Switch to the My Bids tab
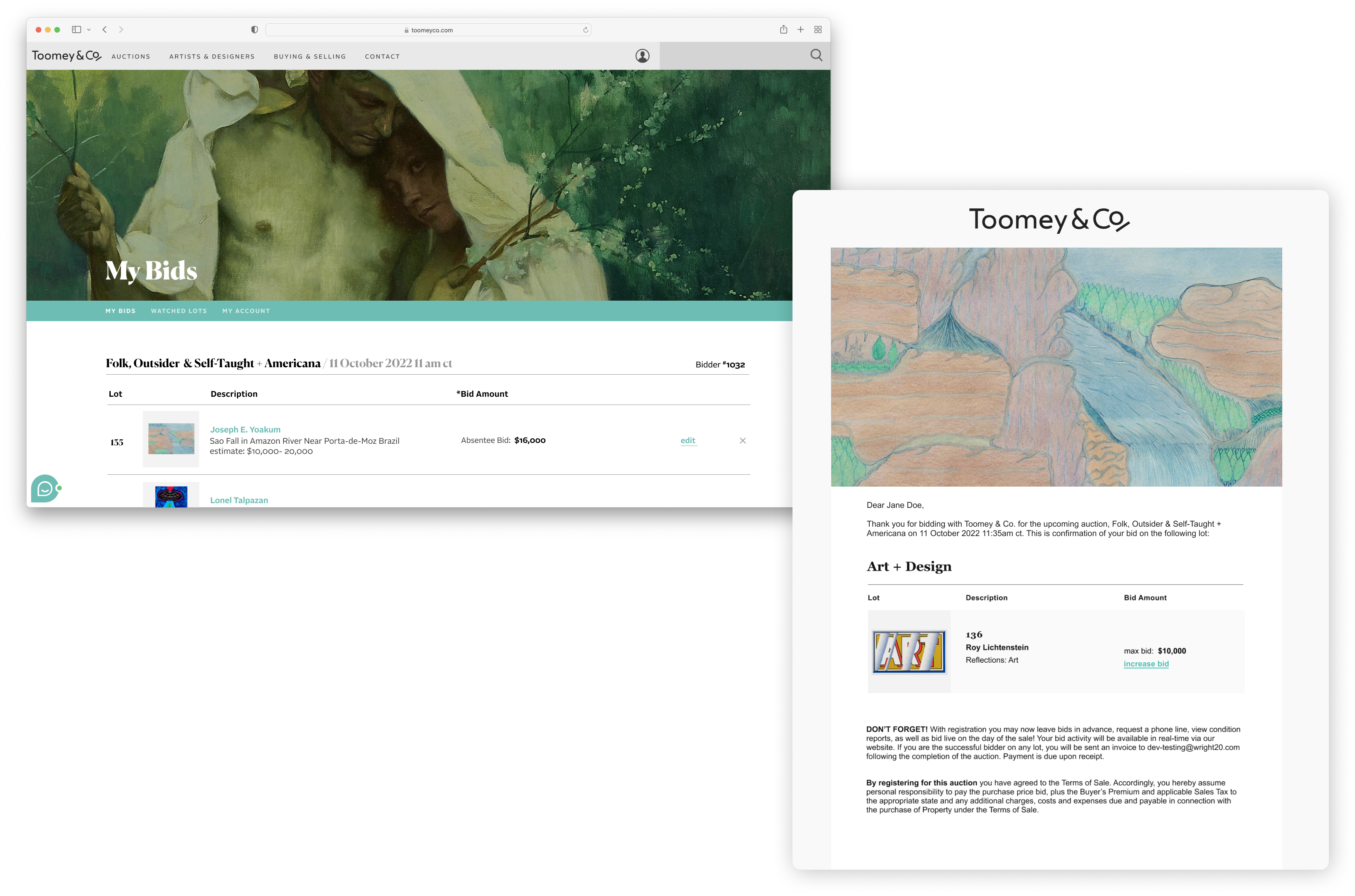Screen dimensions: 1355x896 (x=121, y=311)
